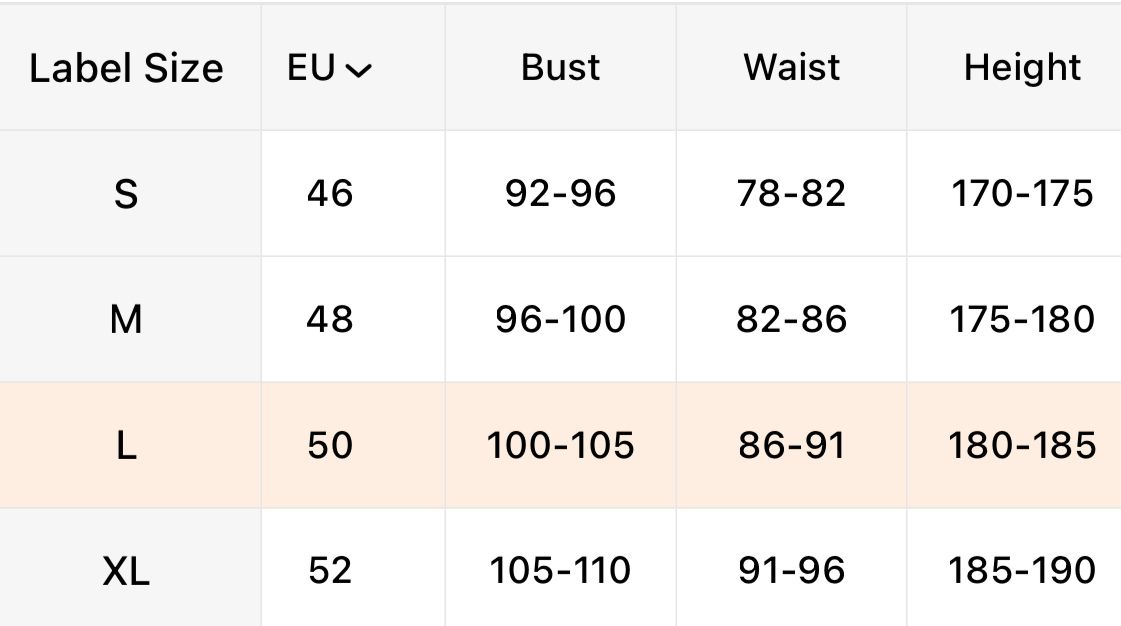Click waist measurement 82-86
Screen dimensions: 1121x626
(x=791, y=319)
